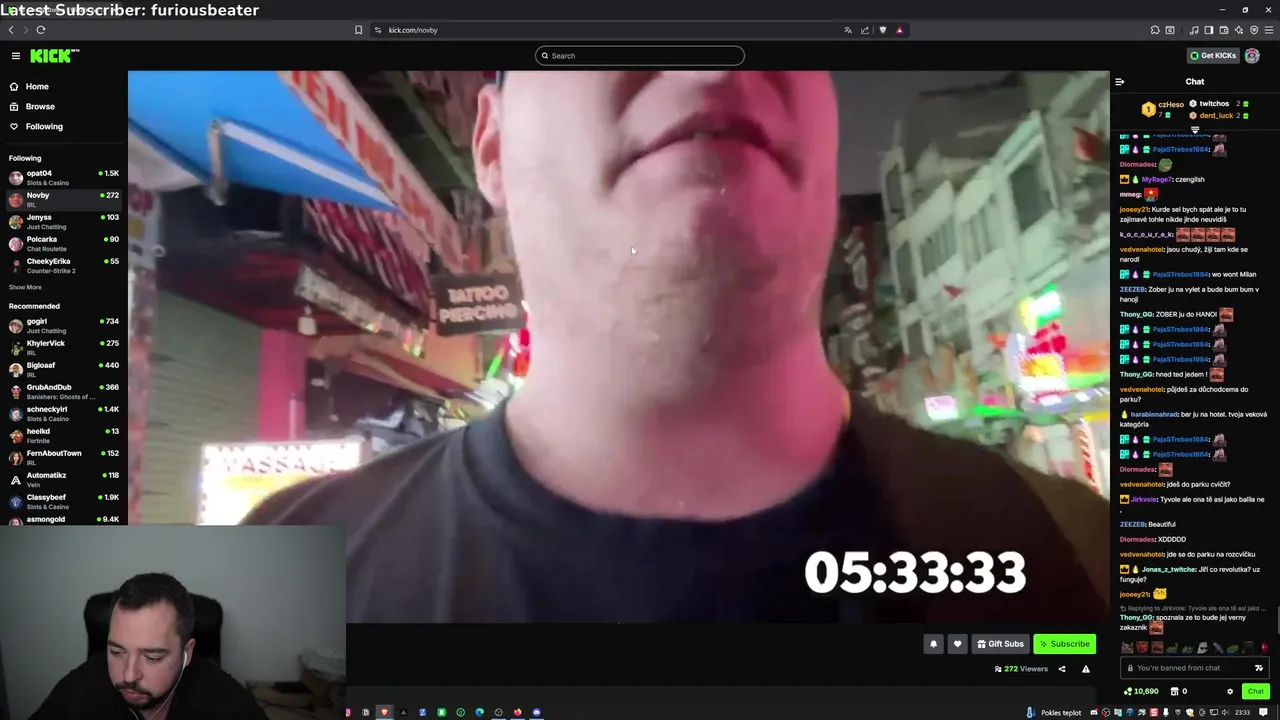Open the chat shop icon

(1175, 691)
